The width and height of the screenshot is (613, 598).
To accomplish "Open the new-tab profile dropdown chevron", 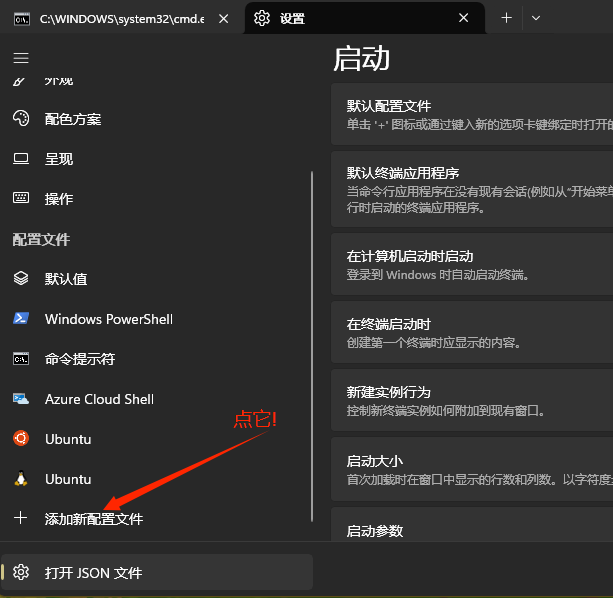I will click(536, 18).
